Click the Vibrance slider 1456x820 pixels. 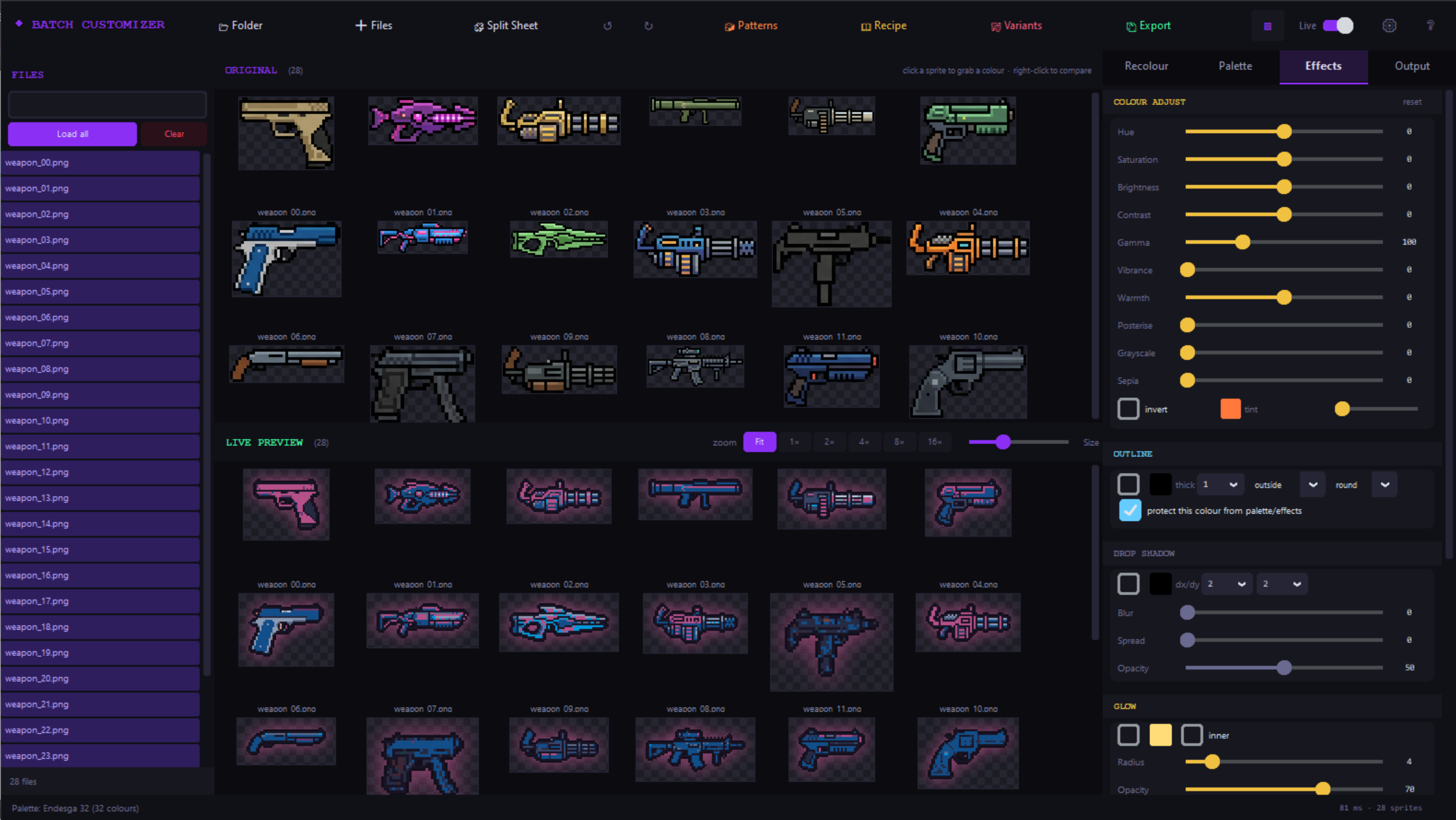click(1283, 270)
